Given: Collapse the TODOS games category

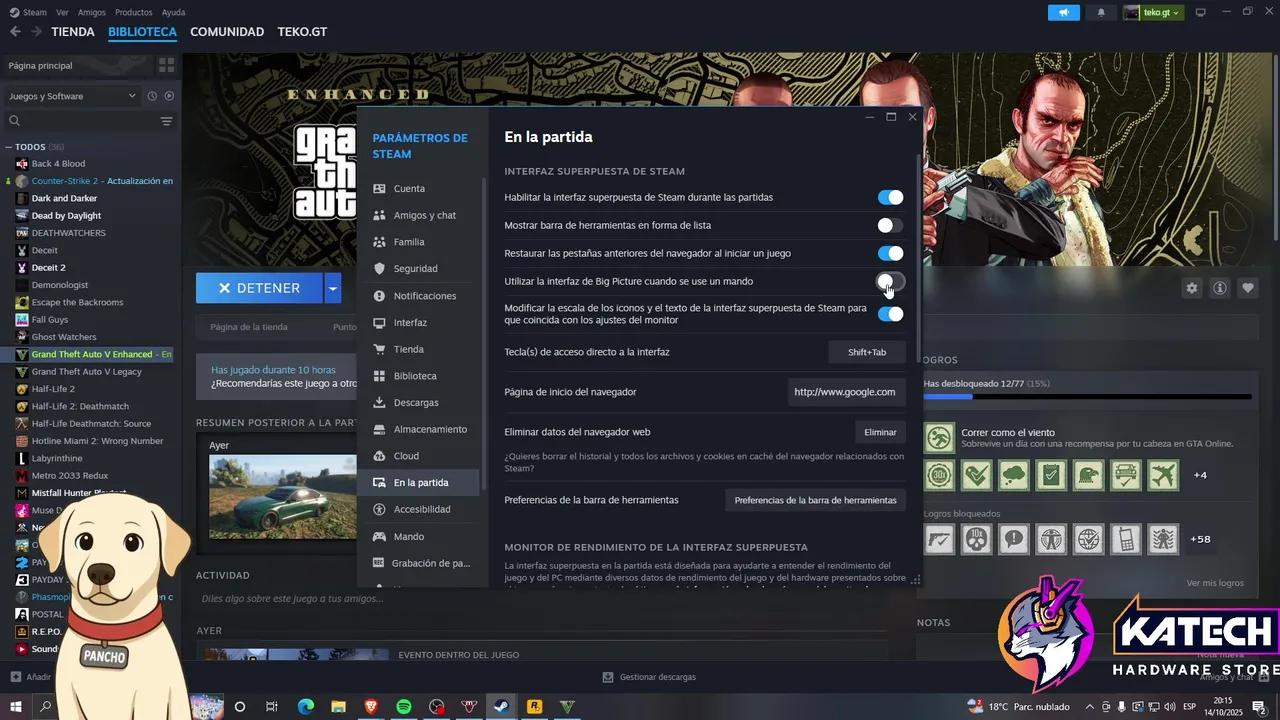Looking at the screenshot, I should click(x=9, y=147).
